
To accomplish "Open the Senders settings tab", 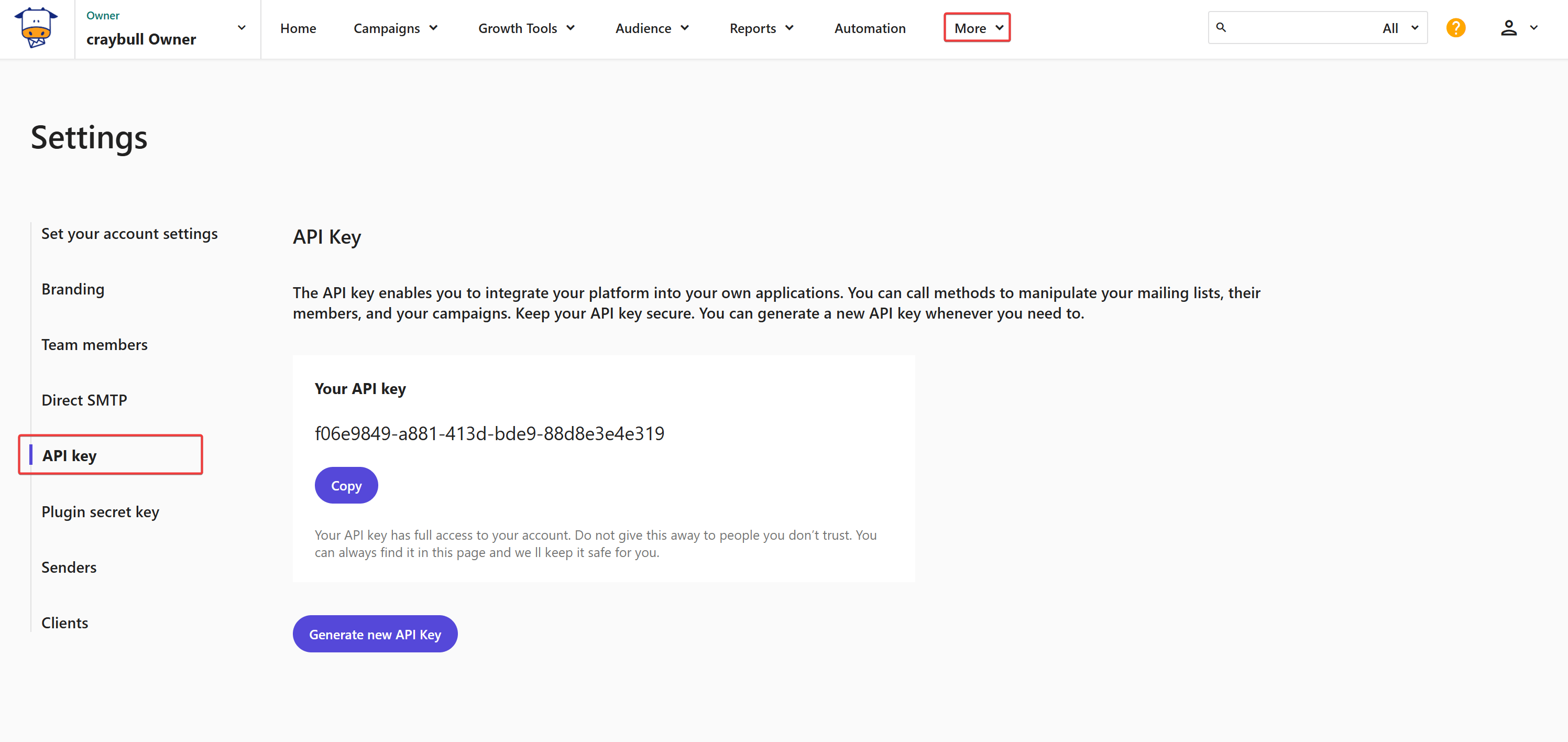I will pos(69,566).
